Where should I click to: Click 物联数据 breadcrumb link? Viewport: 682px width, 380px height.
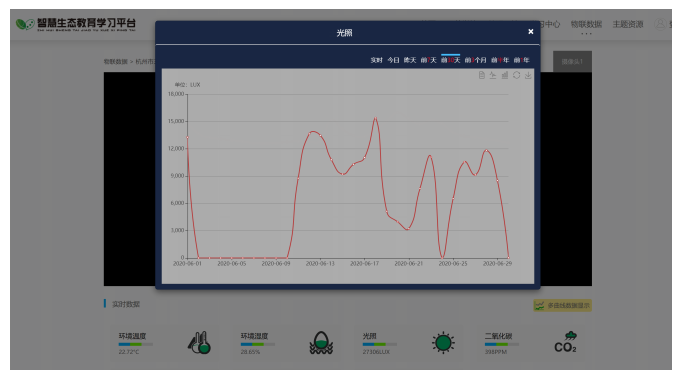pyautogui.click(x=115, y=62)
